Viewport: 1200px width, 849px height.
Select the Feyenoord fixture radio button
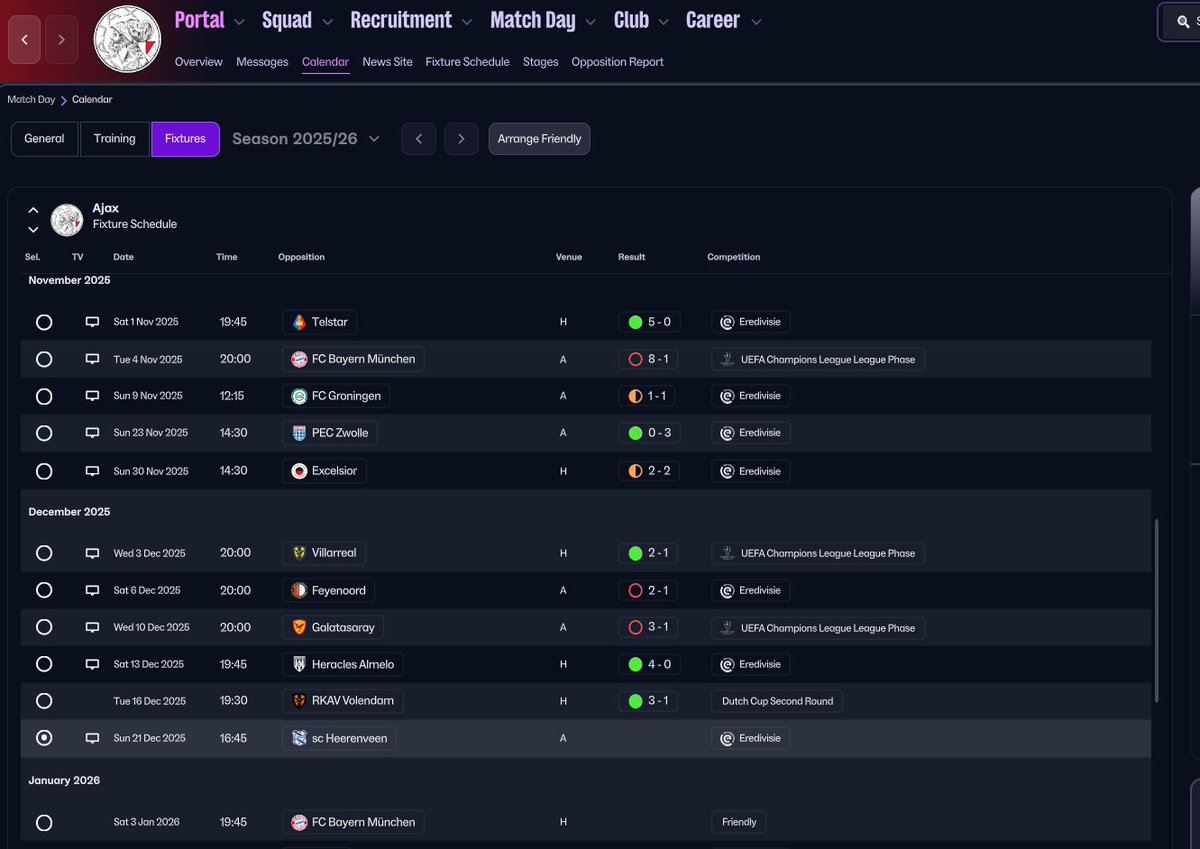click(44, 591)
